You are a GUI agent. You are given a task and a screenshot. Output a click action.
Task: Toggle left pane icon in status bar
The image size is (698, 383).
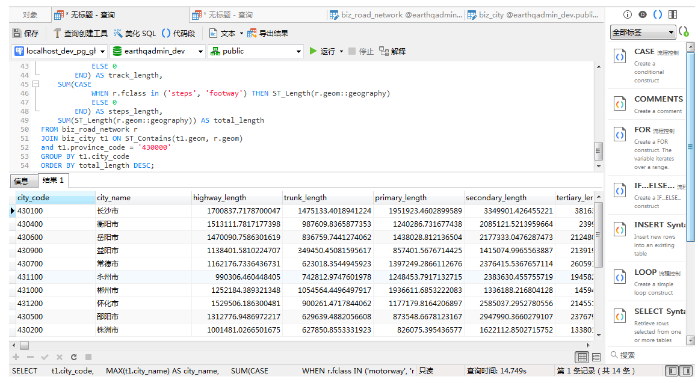pos(673,371)
